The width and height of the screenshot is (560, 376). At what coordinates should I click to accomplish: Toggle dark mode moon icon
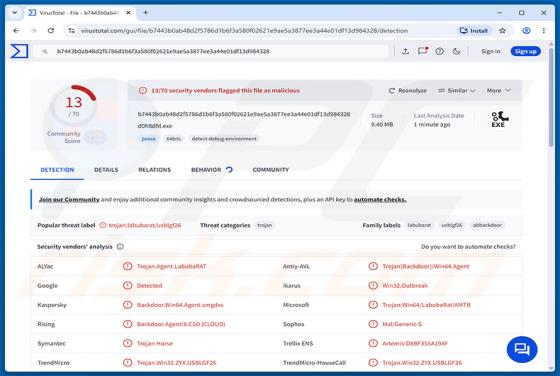[x=456, y=51]
